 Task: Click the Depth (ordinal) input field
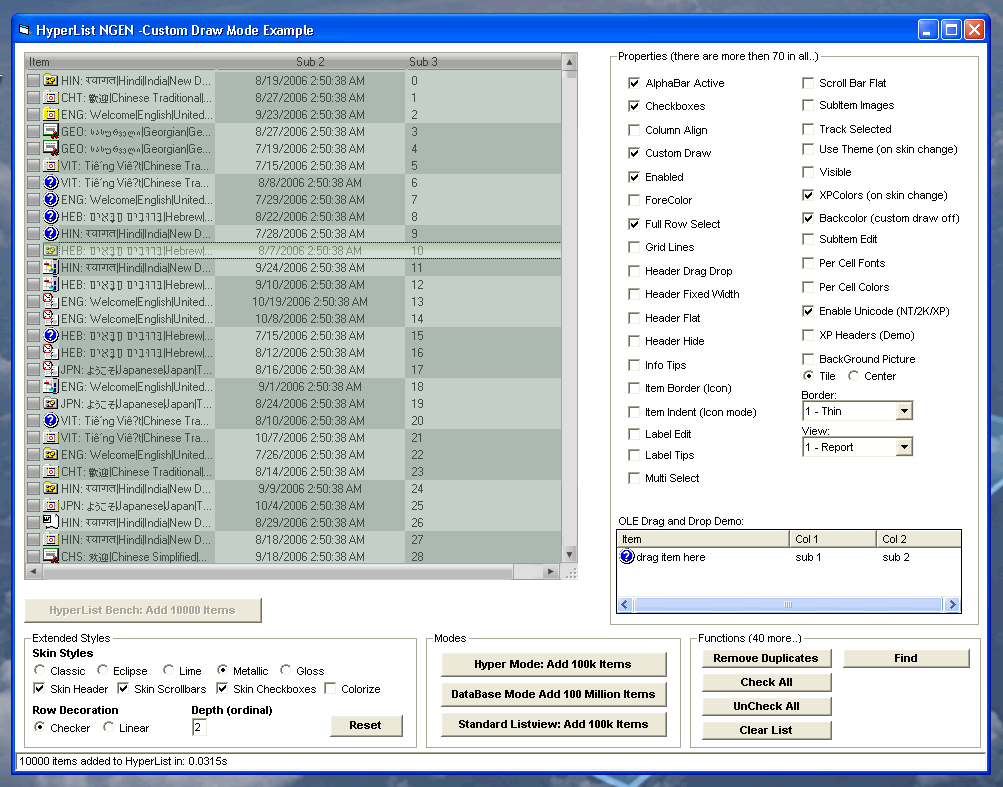[199, 727]
